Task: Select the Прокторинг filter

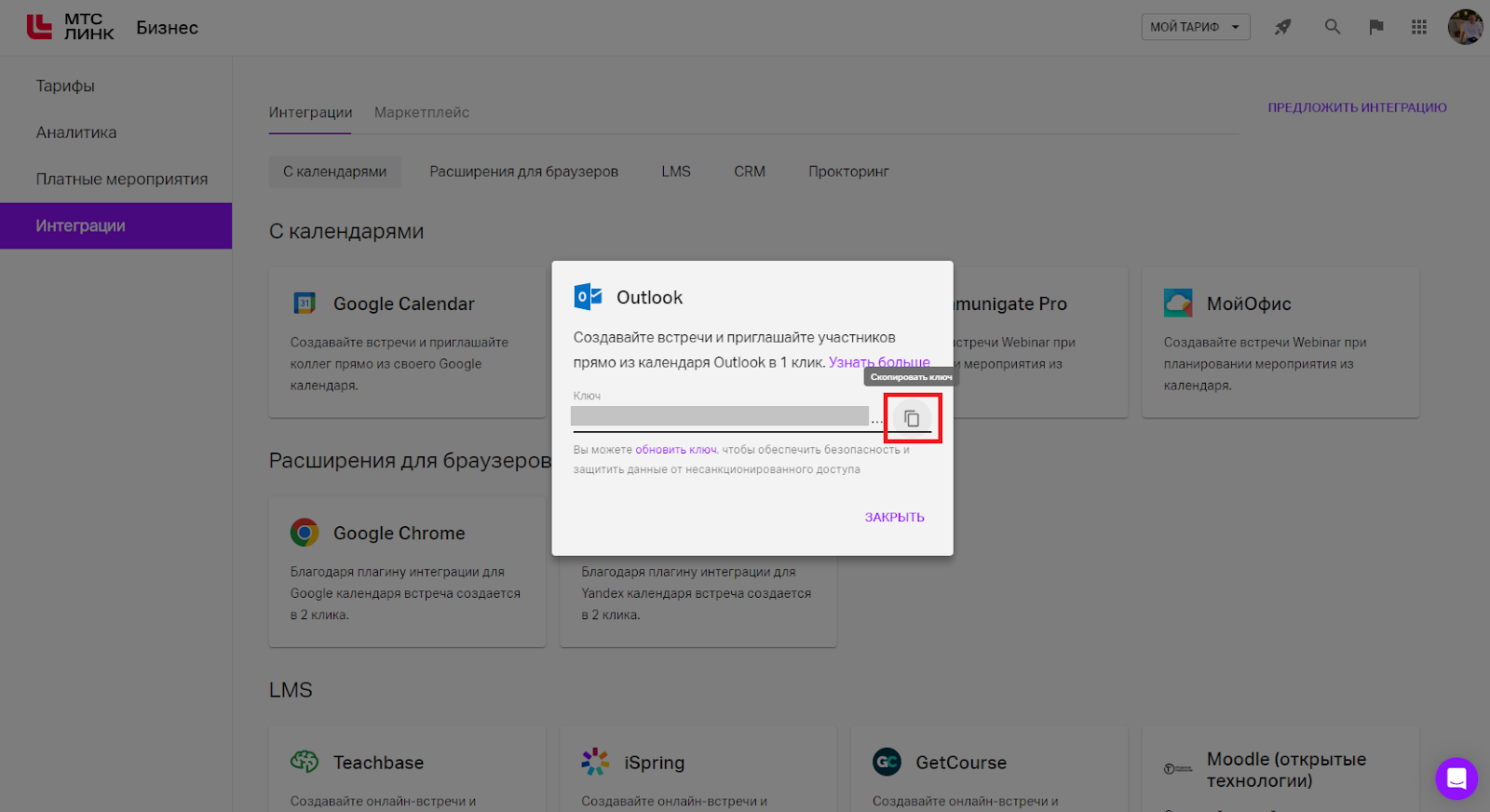Action: 848,171
